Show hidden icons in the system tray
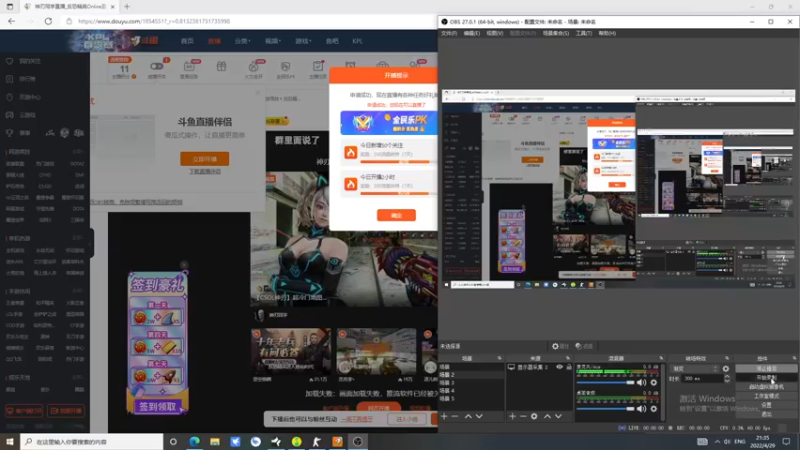 pos(717,441)
